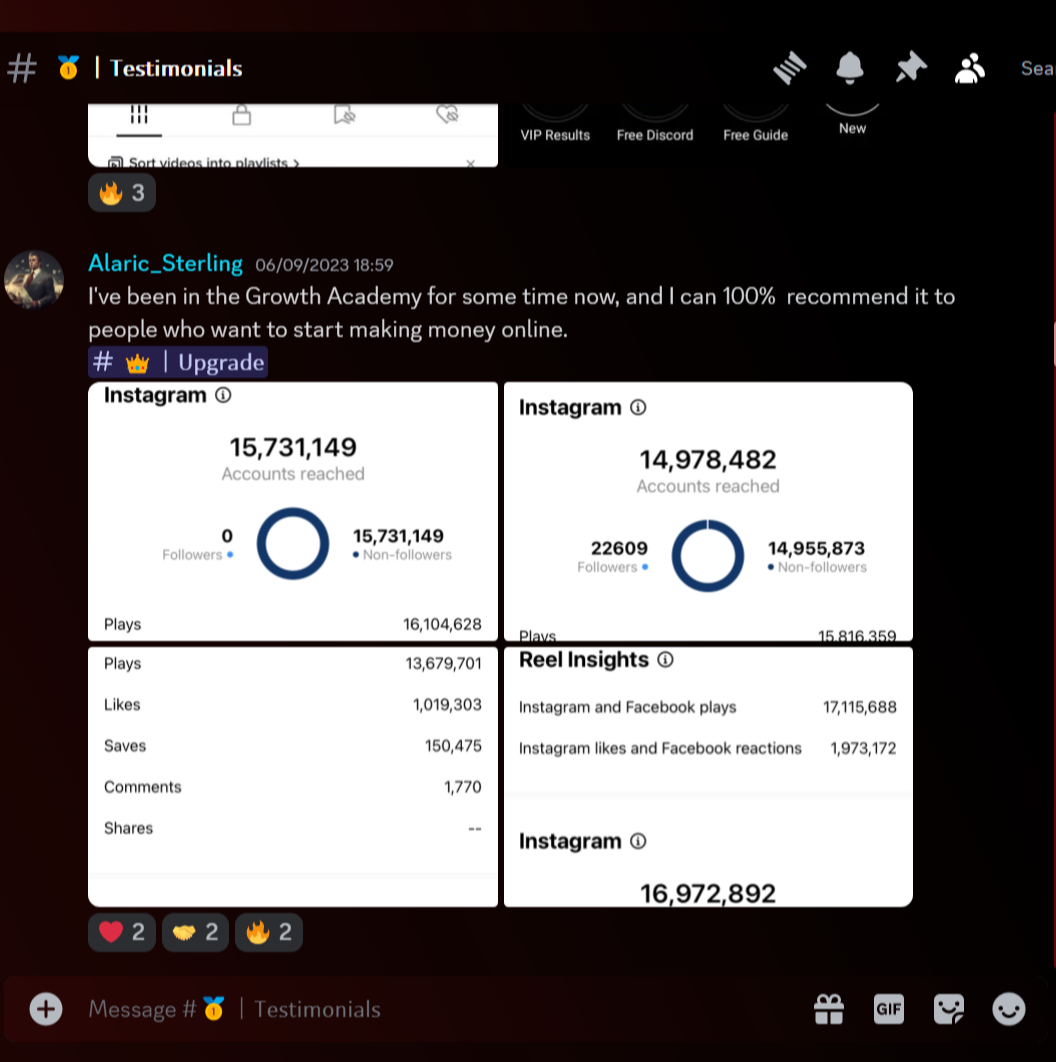Click the 14,955,873 Non-followers figure
1056x1062 pixels.
(816, 548)
